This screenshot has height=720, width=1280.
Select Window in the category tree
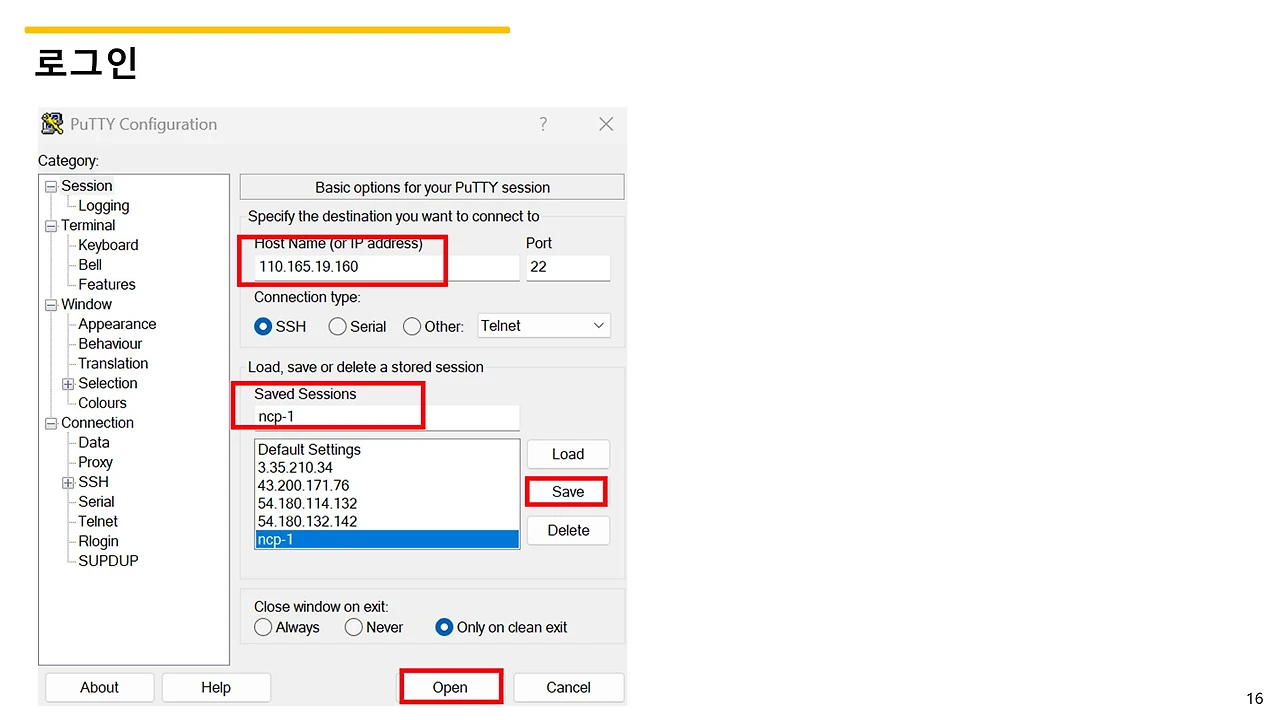pos(86,305)
